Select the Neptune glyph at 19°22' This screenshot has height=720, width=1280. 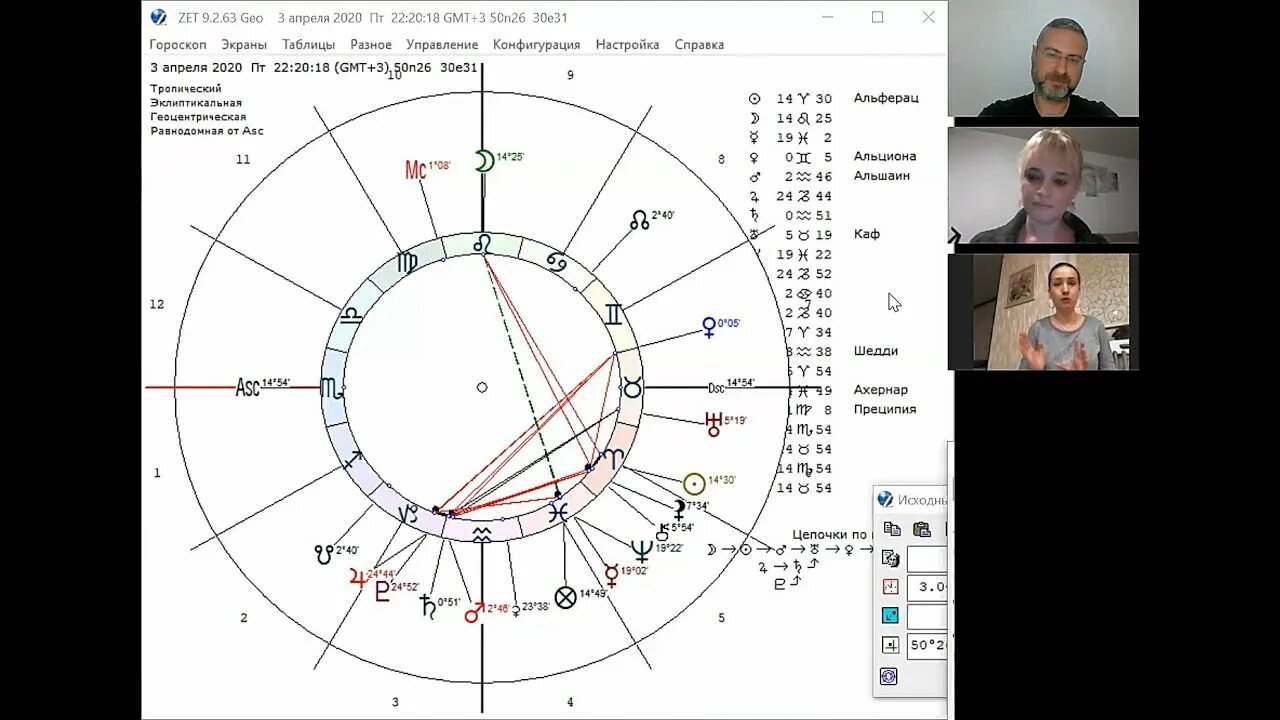click(642, 550)
